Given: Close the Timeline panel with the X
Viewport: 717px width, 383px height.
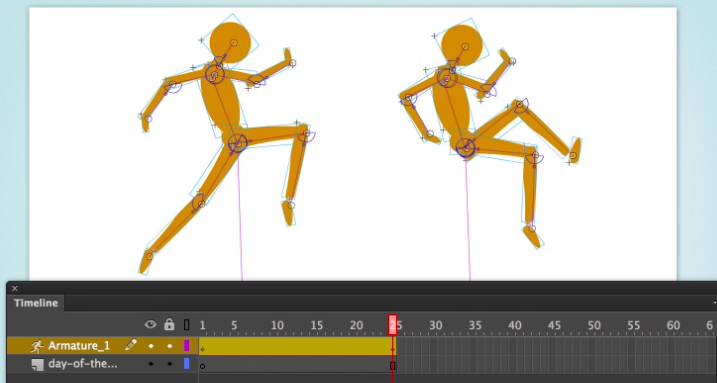Looking at the screenshot, I should point(15,288).
